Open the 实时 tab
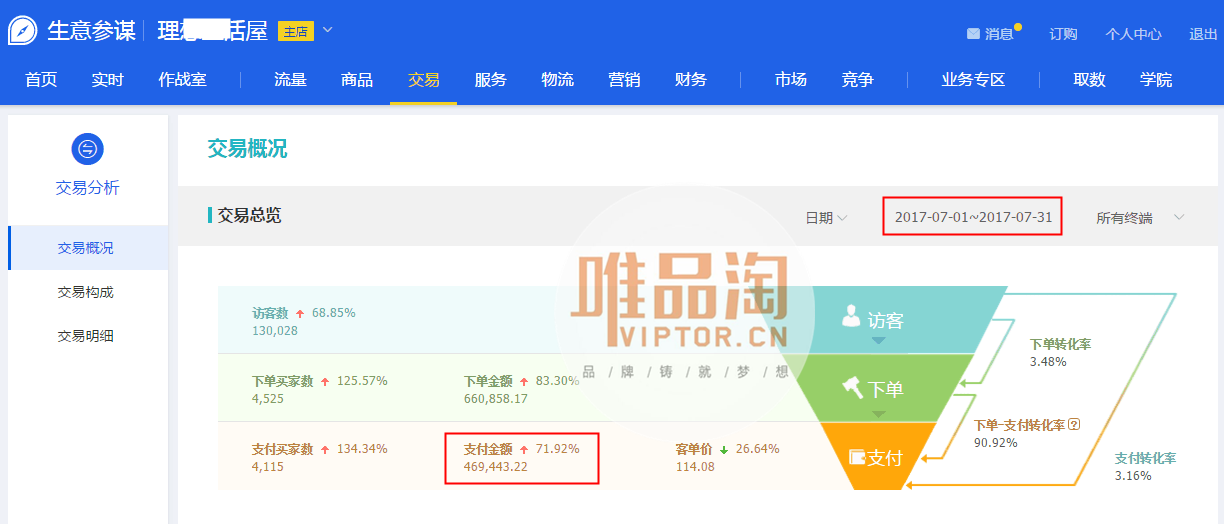 (107, 80)
